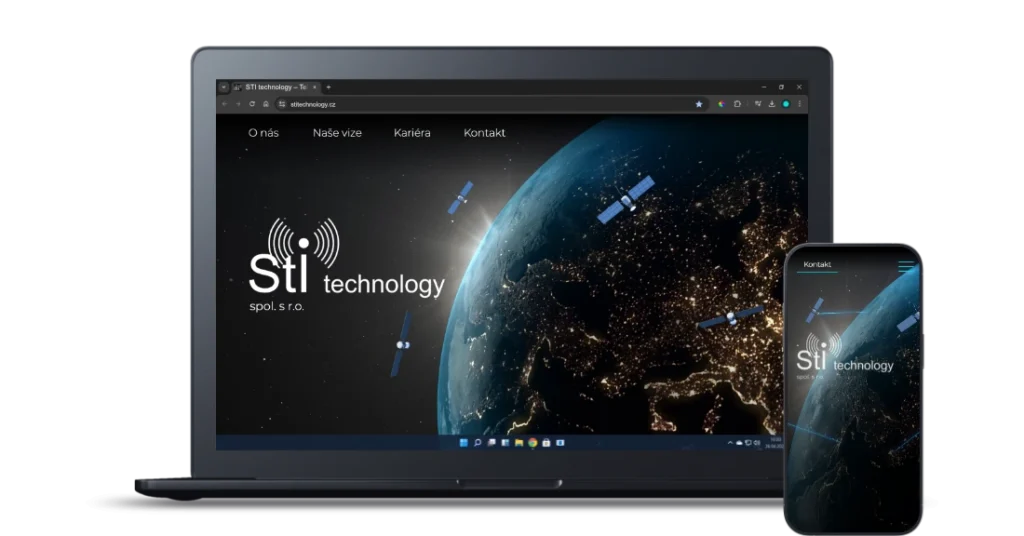
Task: Expand hidden system tray icons chevron
Action: click(x=730, y=443)
